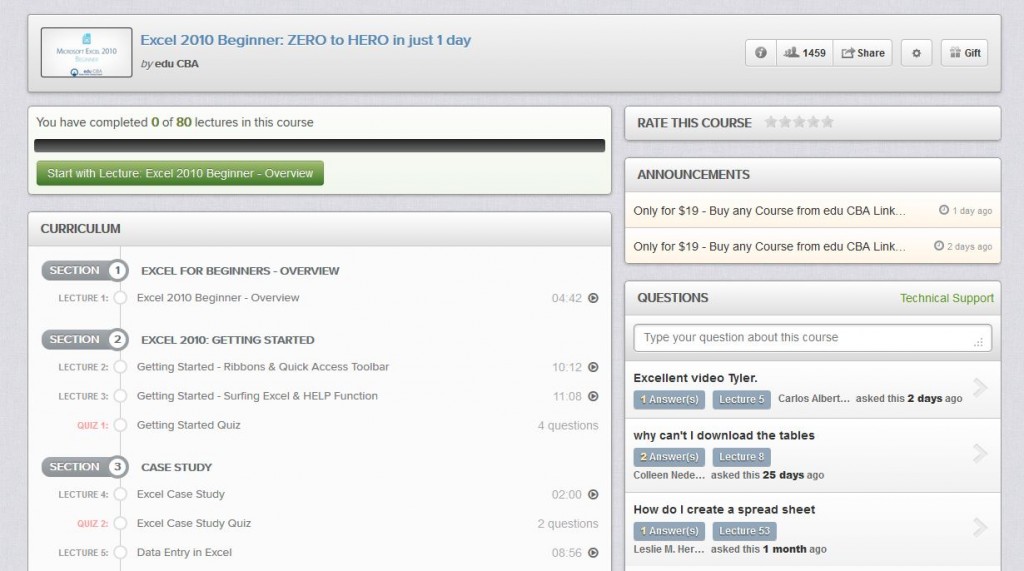The height and width of the screenshot is (571, 1024).
Task: Click the Lecture 53 tag
Action: point(744,531)
